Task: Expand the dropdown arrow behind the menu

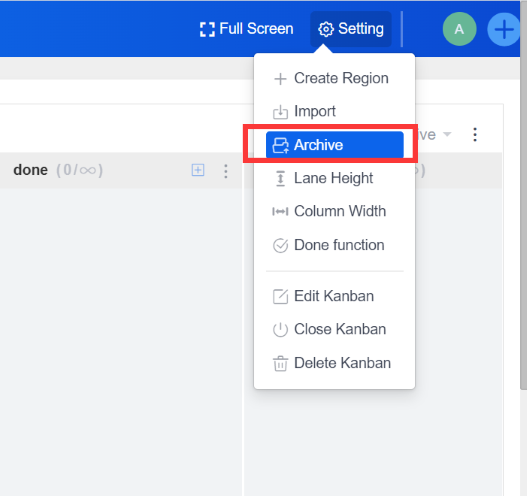Action: coord(447,134)
